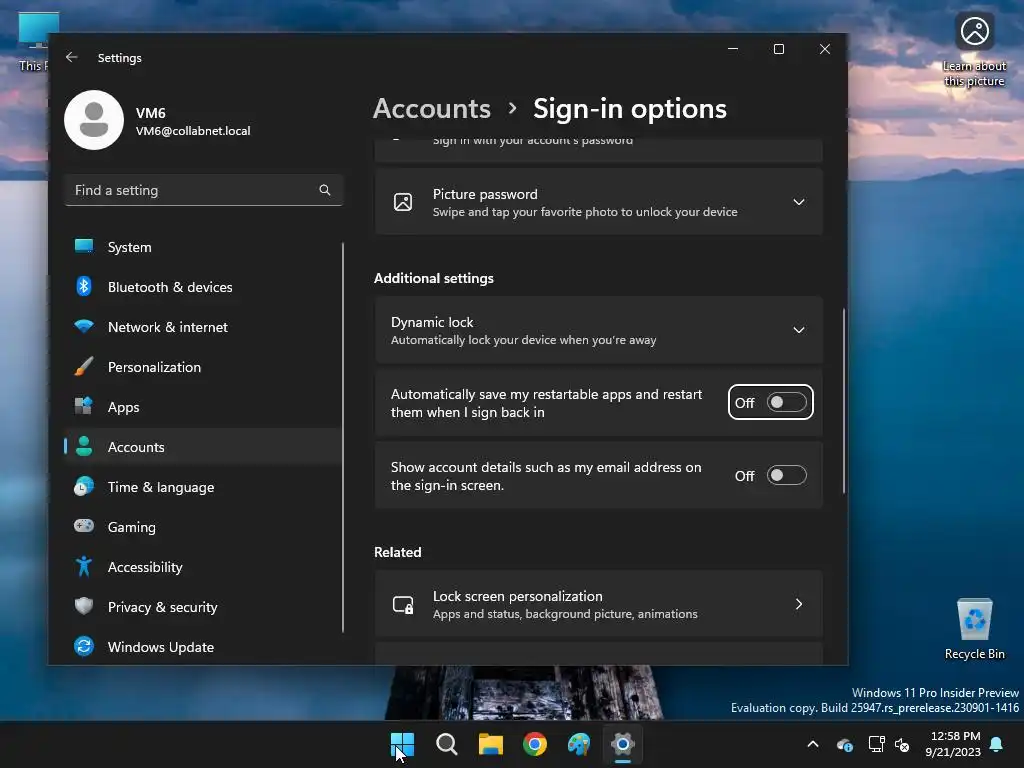Open the notification bell in system tray

coord(997,744)
